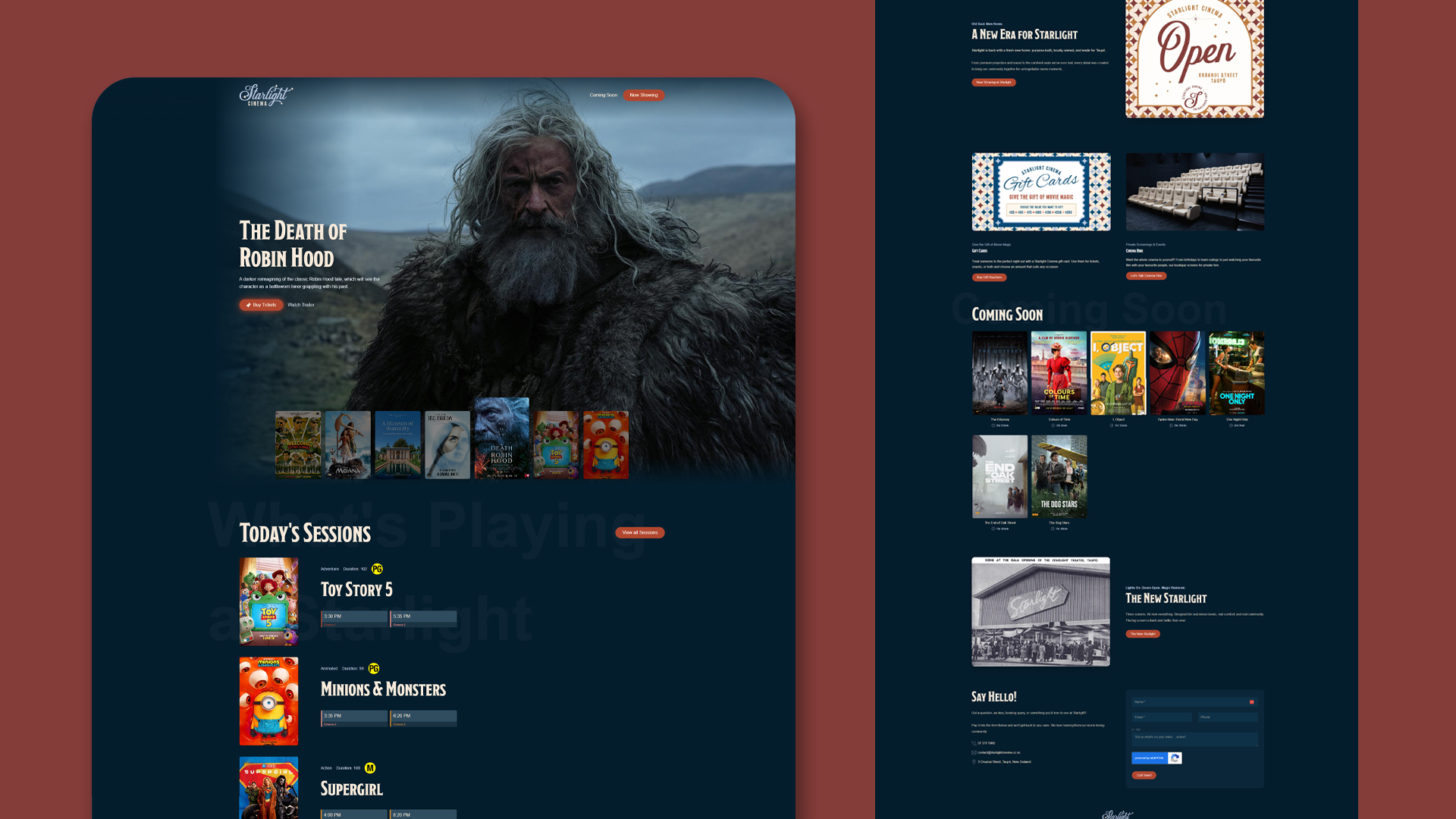Submit the contact form with Send button
Screen dimensions: 1456x819
pyautogui.click(x=1144, y=775)
